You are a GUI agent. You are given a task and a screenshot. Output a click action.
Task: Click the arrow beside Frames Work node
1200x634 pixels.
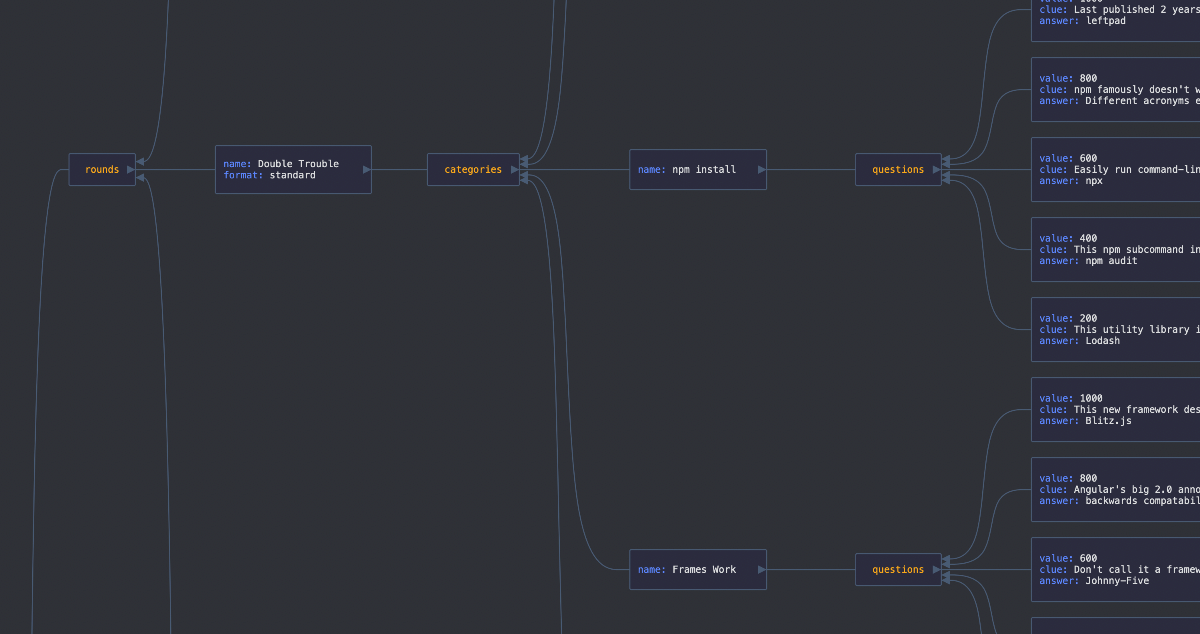click(762, 570)
